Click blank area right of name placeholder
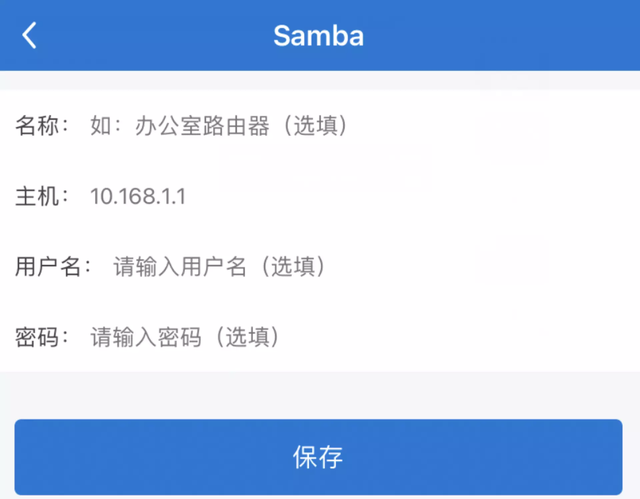Viewport: 640px width, 499px height. click(x=488, y=125)
